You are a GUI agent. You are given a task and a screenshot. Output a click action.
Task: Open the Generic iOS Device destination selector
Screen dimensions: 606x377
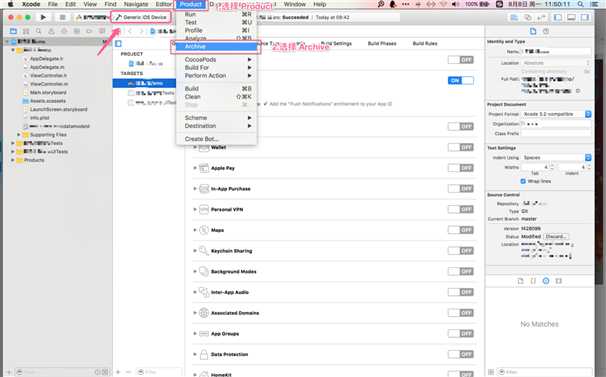141,17
